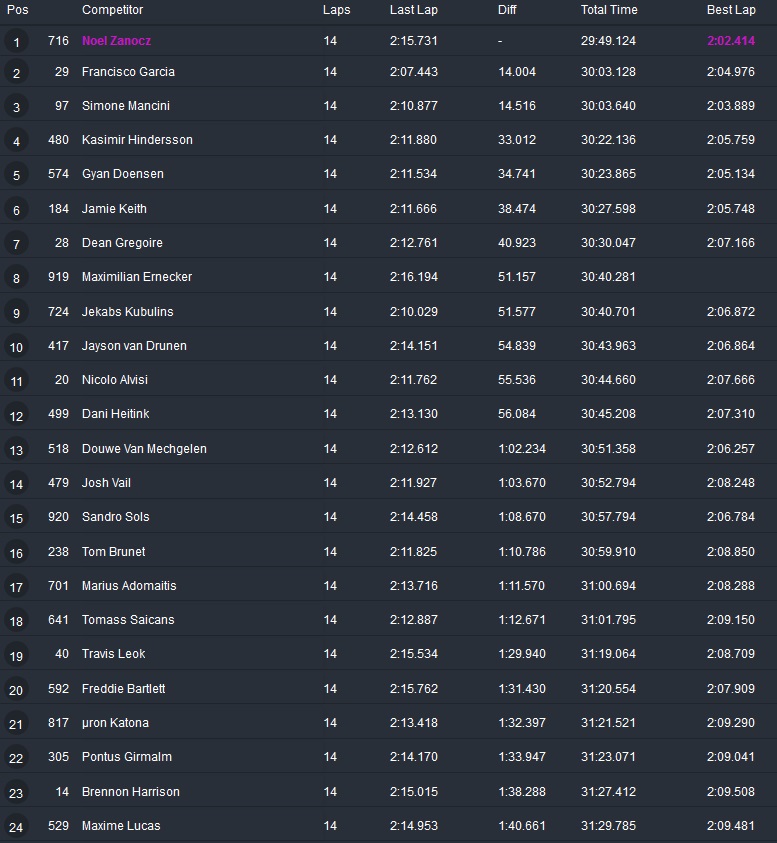Select competitor Douwe Van Mechgelen
The width and height of the screenshot is (777, 843).
click(144, 449)
